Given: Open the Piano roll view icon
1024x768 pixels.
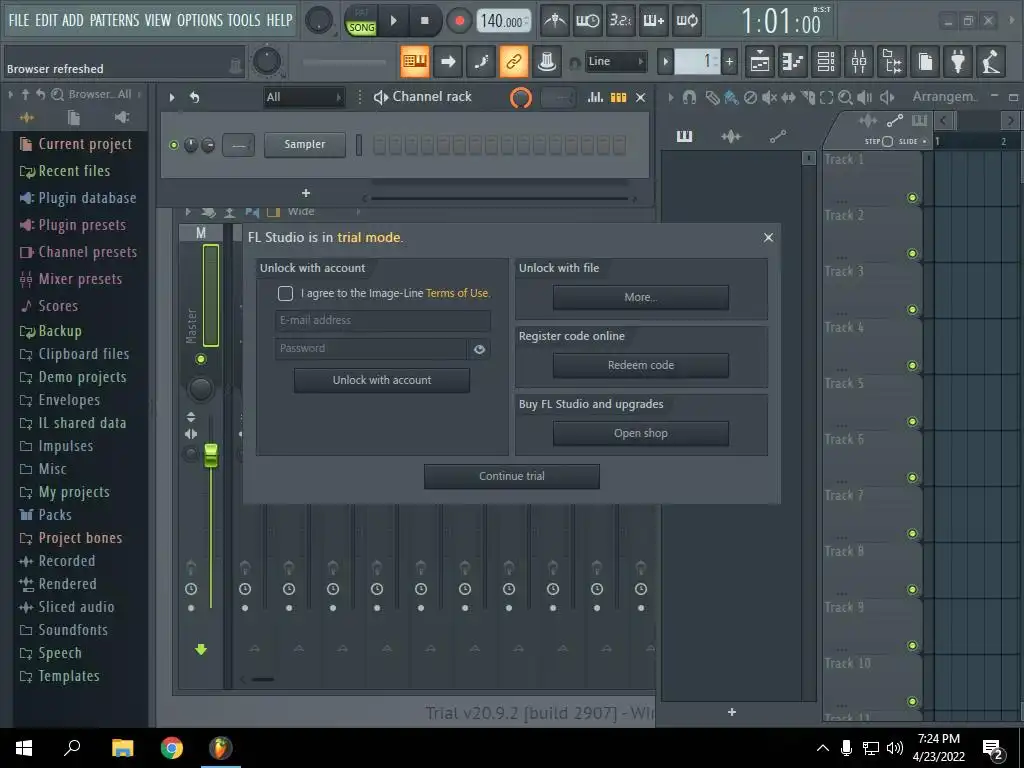Looking at the screenshot, I should pyautogui.click(x=793, y=62).
